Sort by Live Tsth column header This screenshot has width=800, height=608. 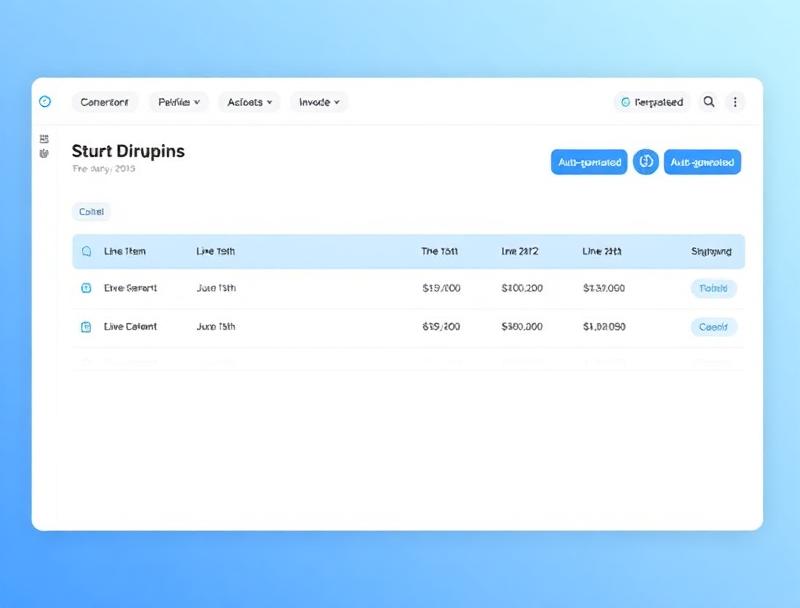click(x=215, y=251)
